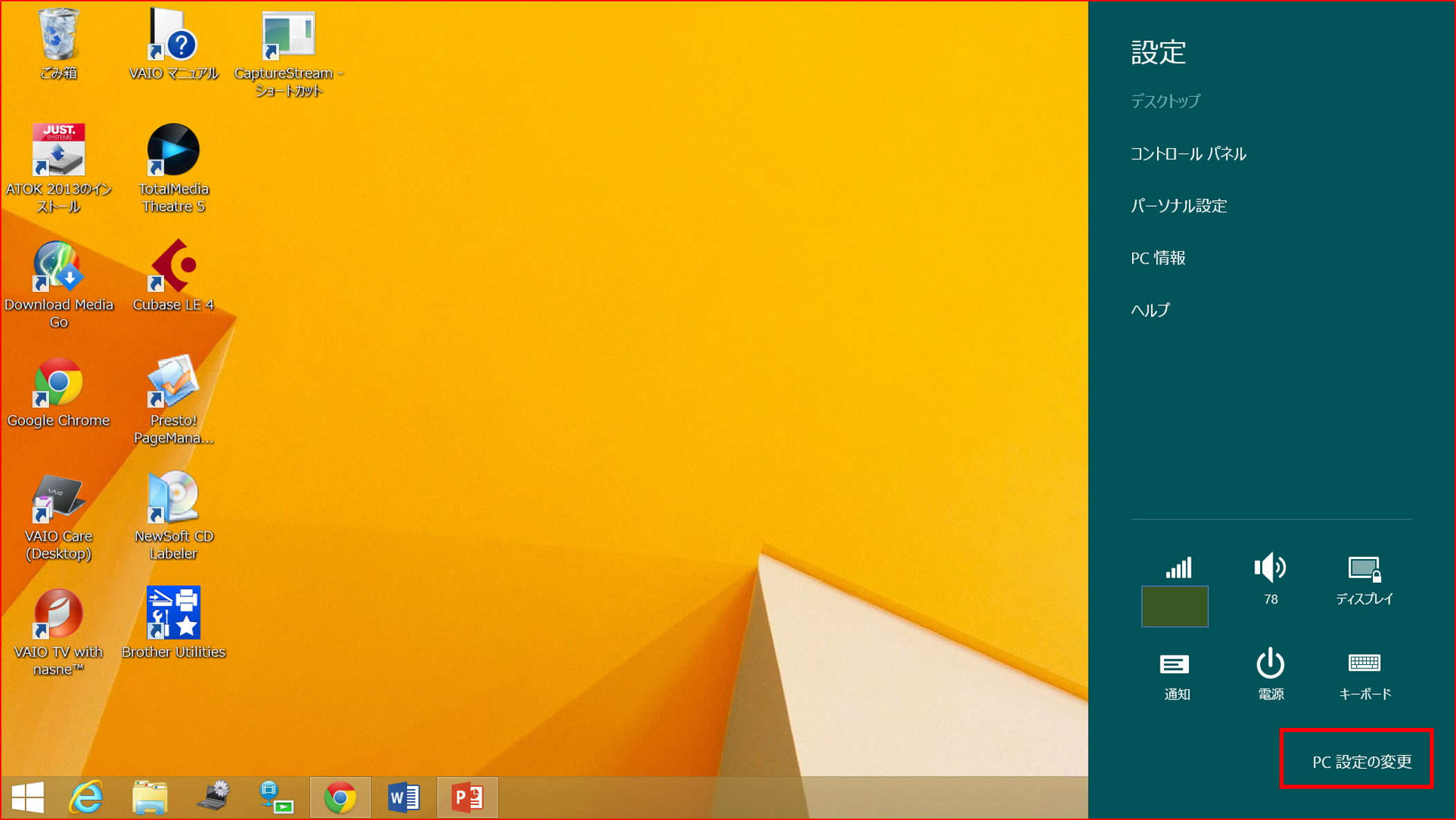Select VAIO TV with nasne icon
Image resolution: width=1456 pixels, height=820 pixels.
tap(58, 632)
